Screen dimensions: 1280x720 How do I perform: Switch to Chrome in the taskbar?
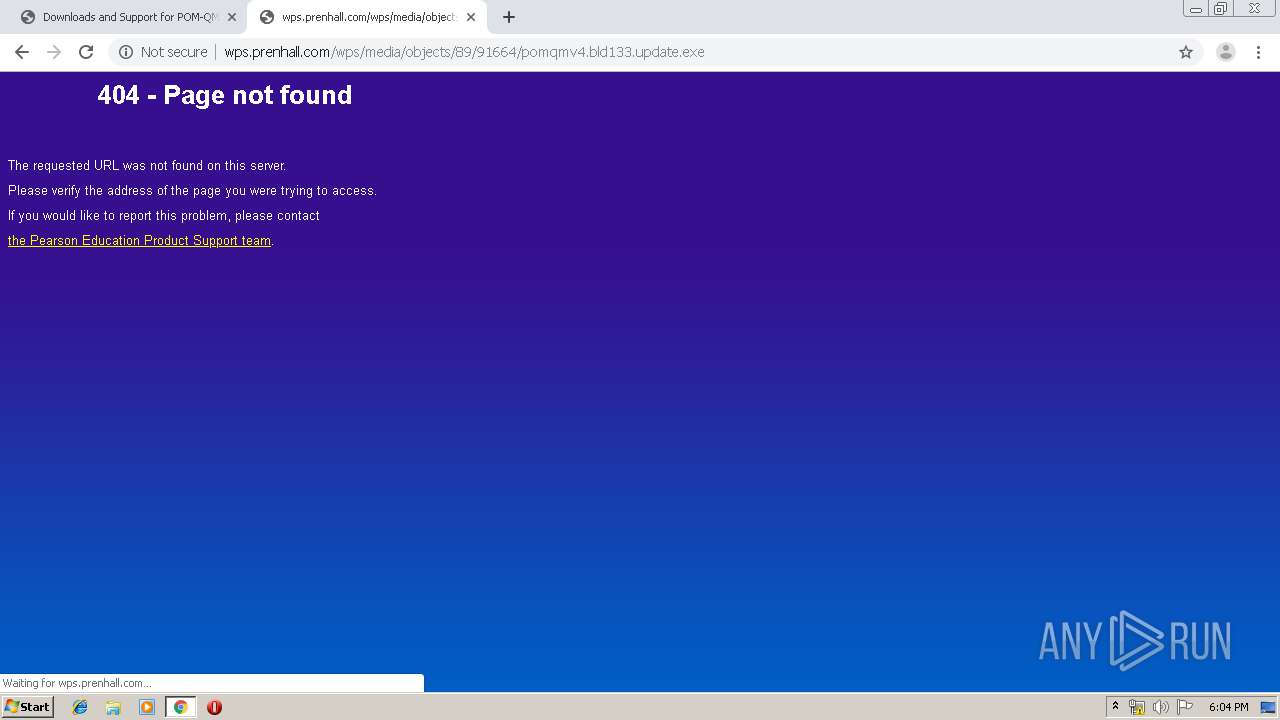(x=181, y=707)
